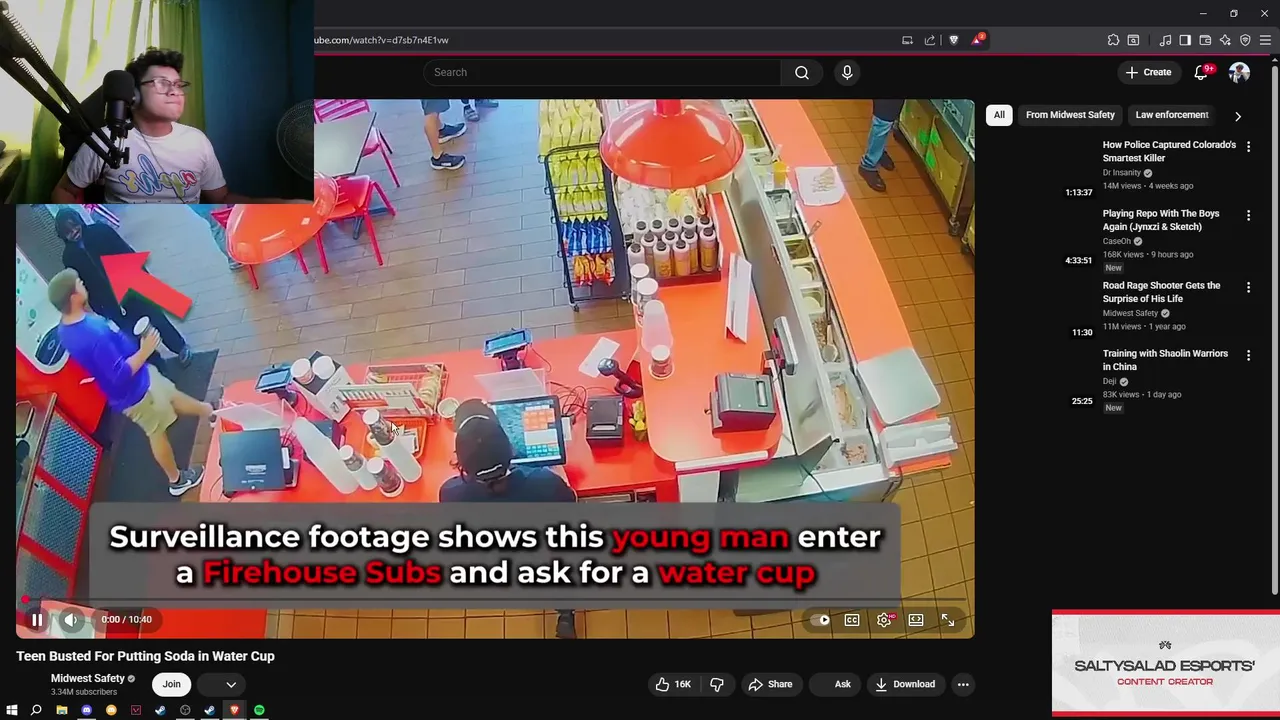Open the player settings gear

tap(884, 620)
